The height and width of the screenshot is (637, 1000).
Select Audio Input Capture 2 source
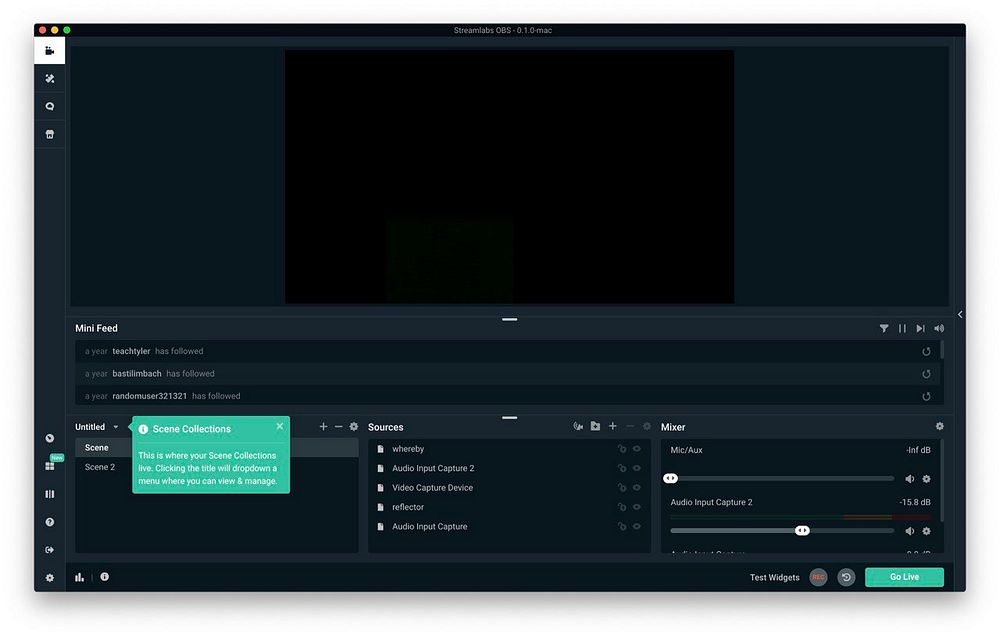point(509,468)
